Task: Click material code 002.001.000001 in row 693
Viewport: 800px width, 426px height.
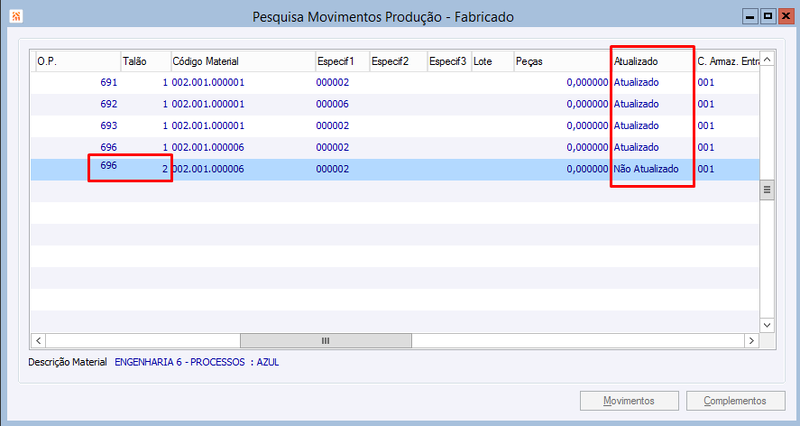Action: (208, 126)
